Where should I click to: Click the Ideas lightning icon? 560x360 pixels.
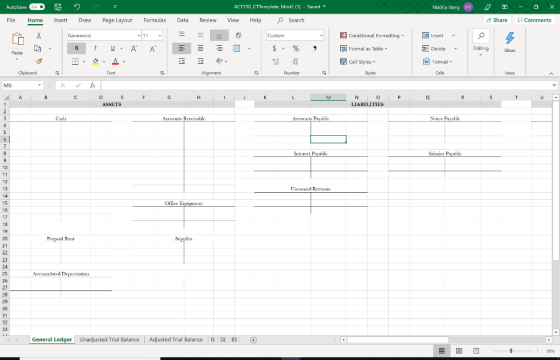click(x=510, y=38)
